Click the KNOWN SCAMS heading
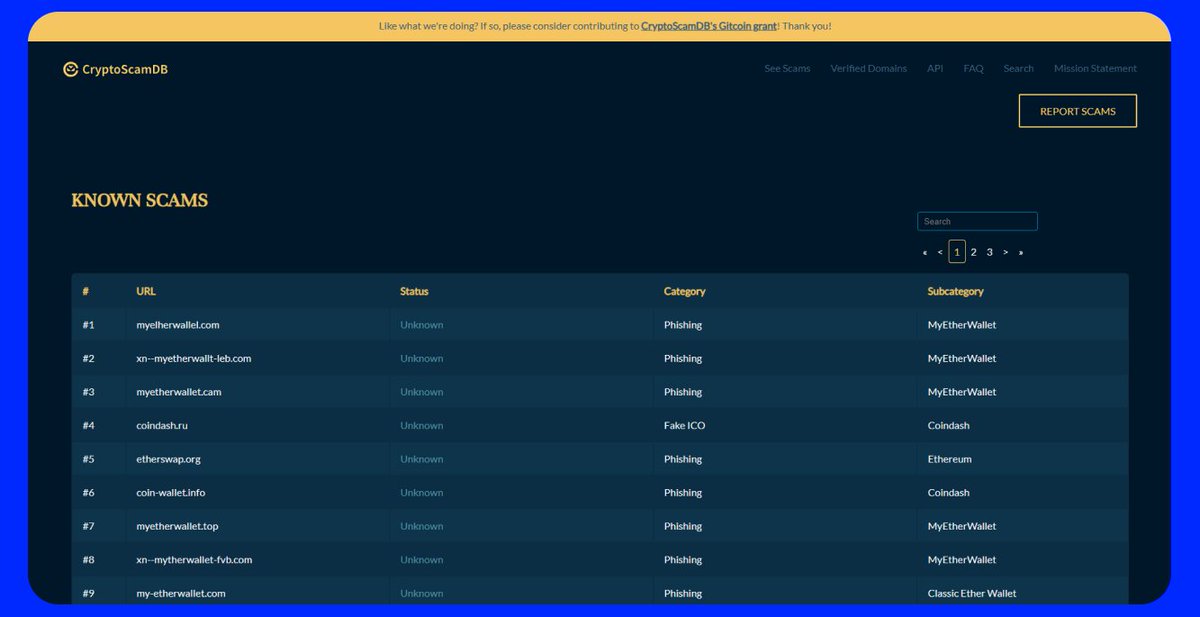The width and height of the screenshot is (1200, 617). 140,200
